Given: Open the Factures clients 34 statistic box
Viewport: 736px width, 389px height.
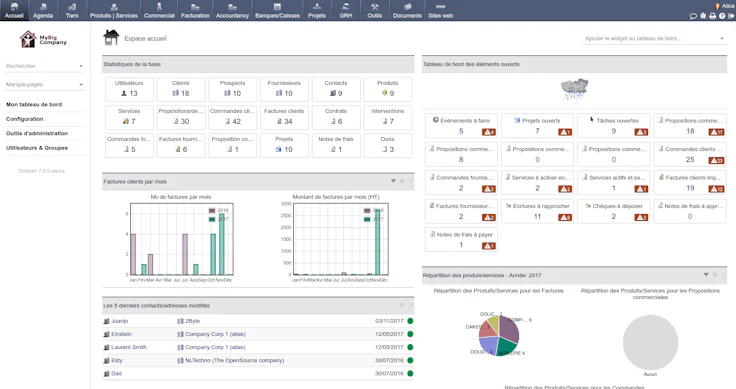Looking at the screenshot, I should 284,117.
